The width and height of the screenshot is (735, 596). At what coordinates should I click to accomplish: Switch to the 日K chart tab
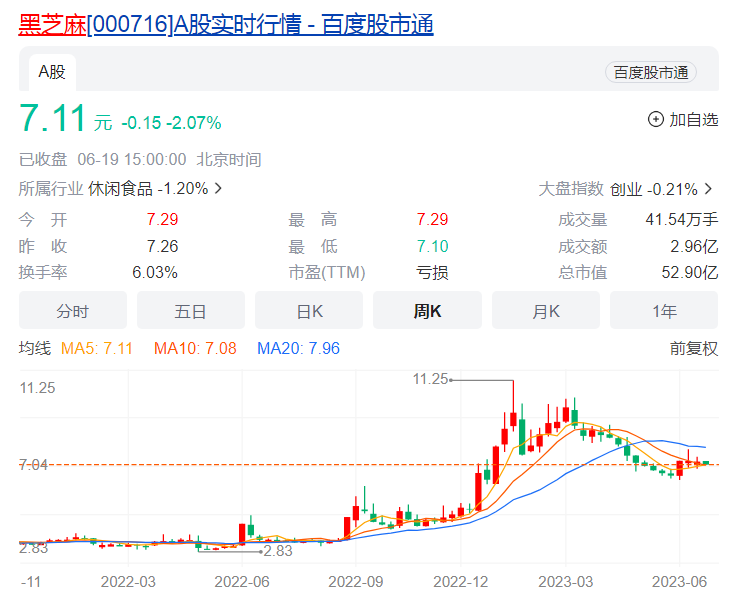[309, 310]
